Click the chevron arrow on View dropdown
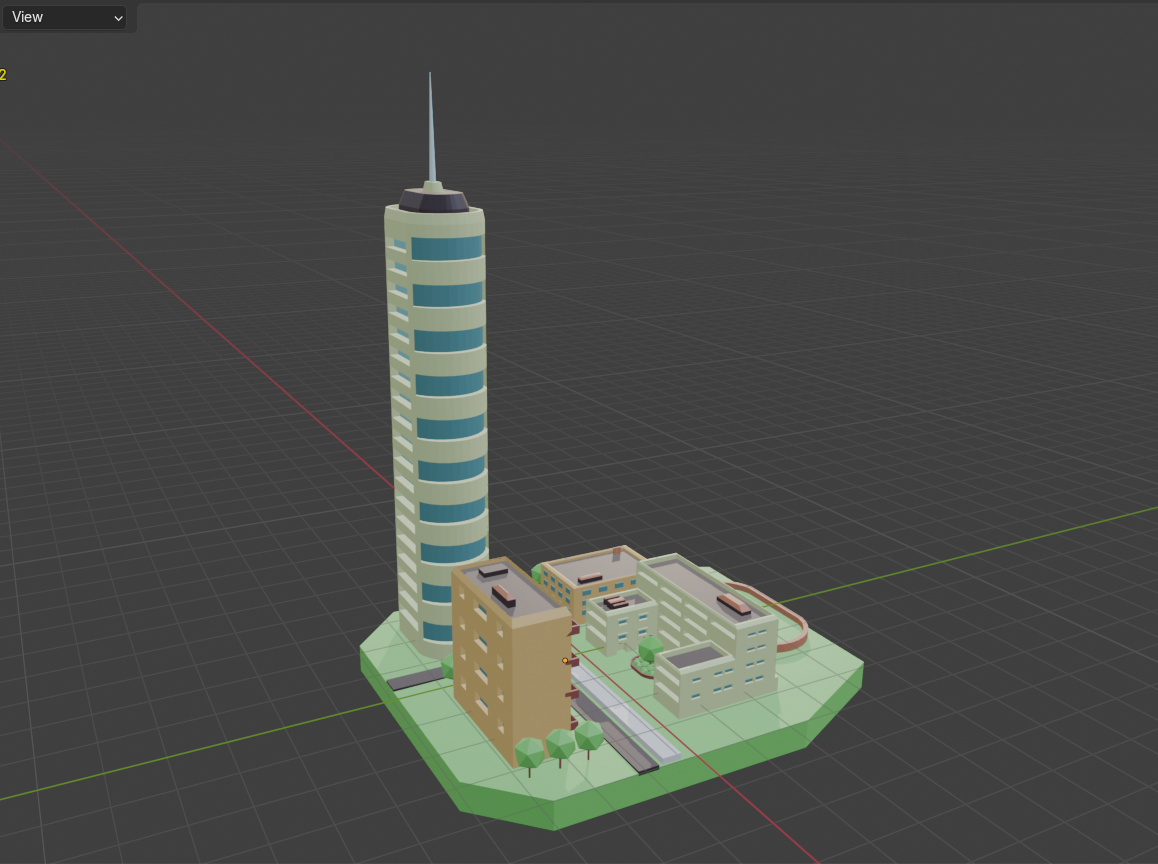1158x864 pixels. (x=118, y=18)
